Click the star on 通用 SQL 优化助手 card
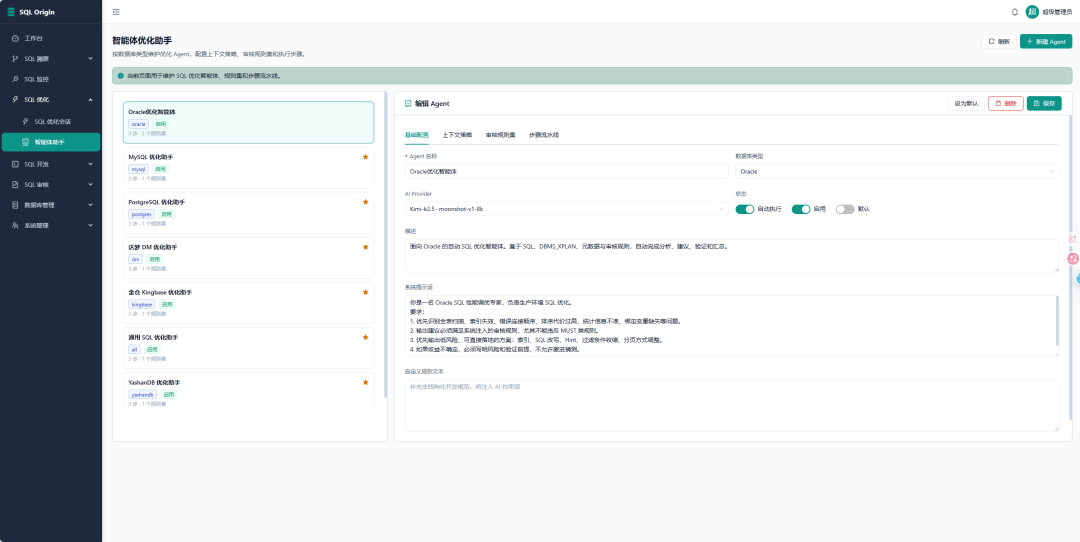The height and width of the screenshot is (542, 1080). [366, 337]
